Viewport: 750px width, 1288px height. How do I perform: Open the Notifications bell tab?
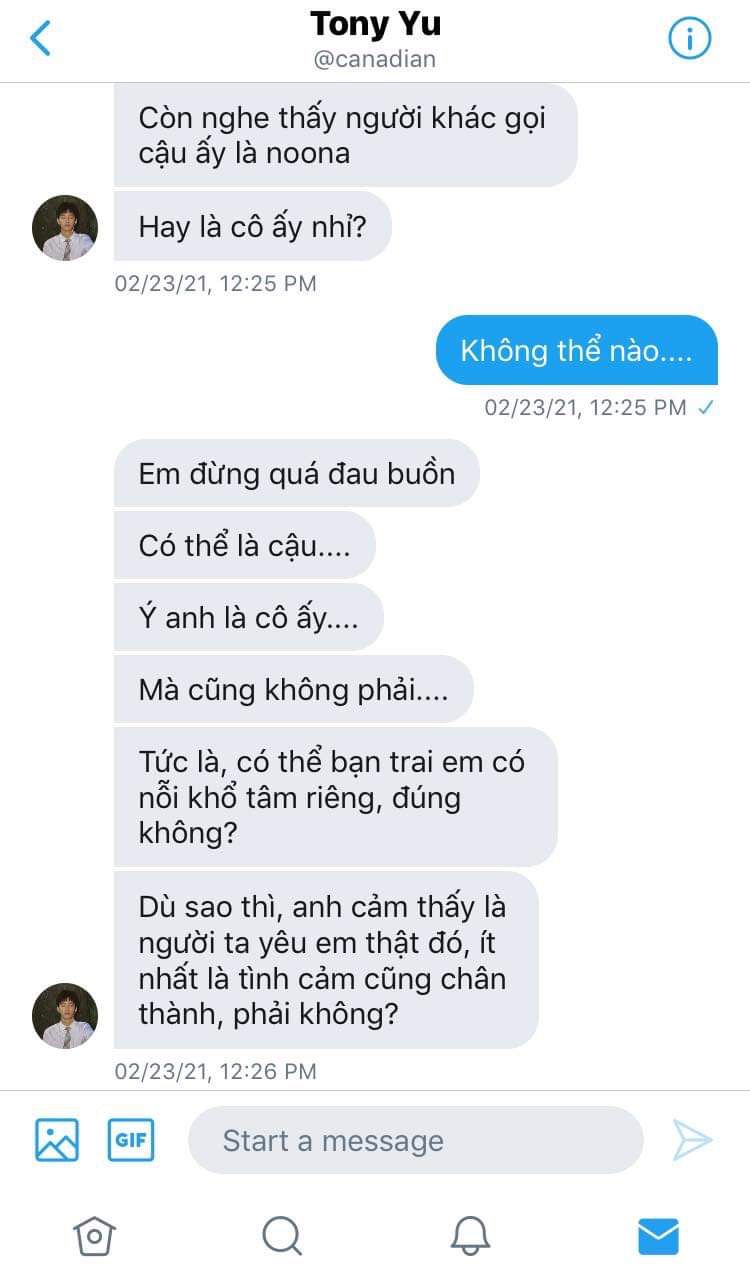pos(470,1236)
